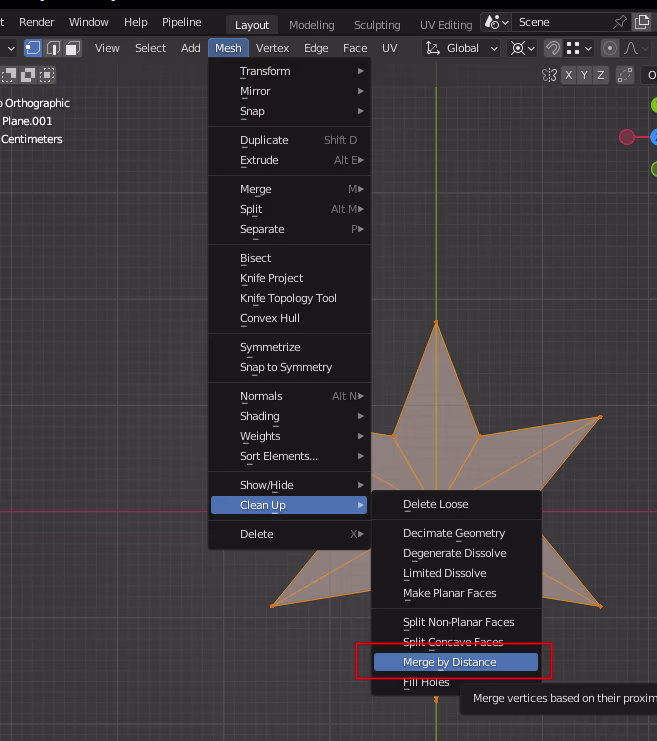Expand the Shading submenu

(x=289, y=416)
